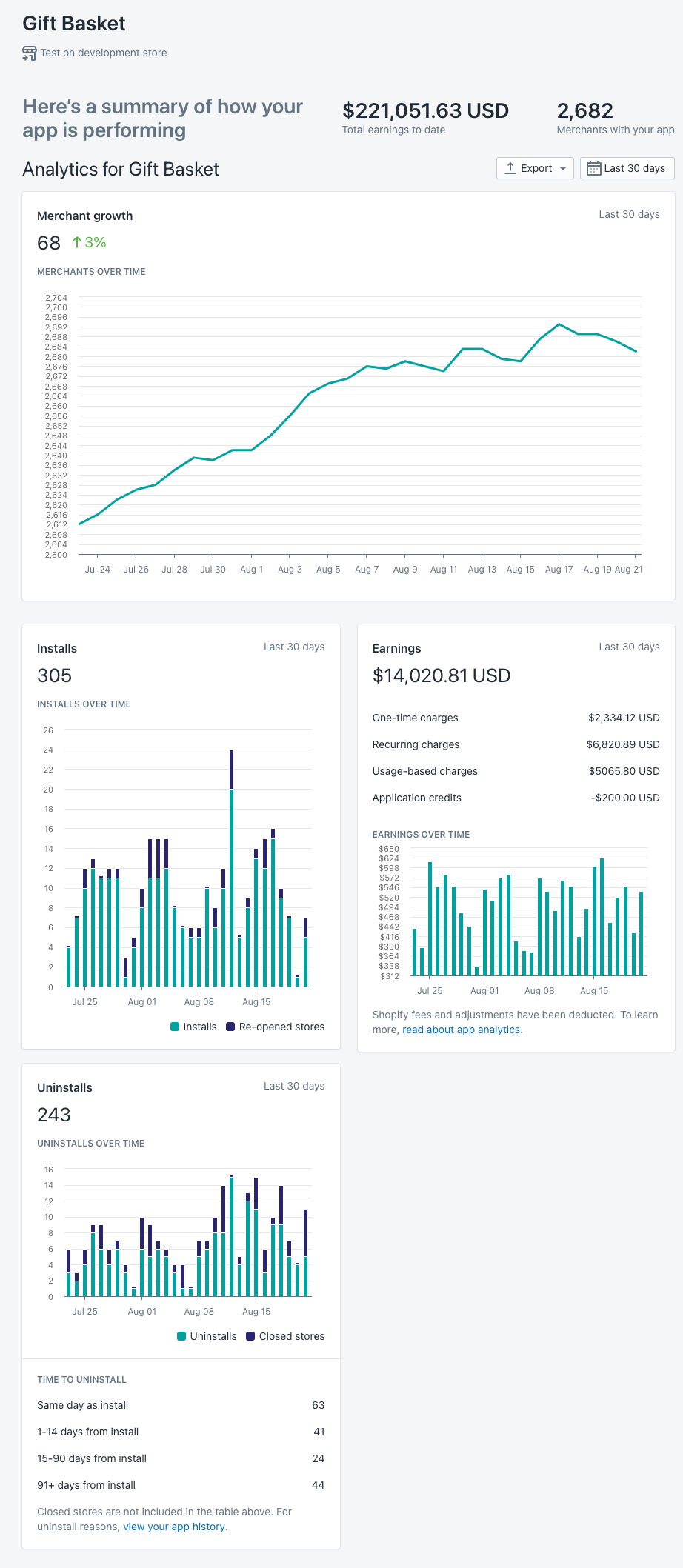Click the Closed stores legend swatch
The width and height of the screenshot is (683, 1568).
(x=250, y=1336)
